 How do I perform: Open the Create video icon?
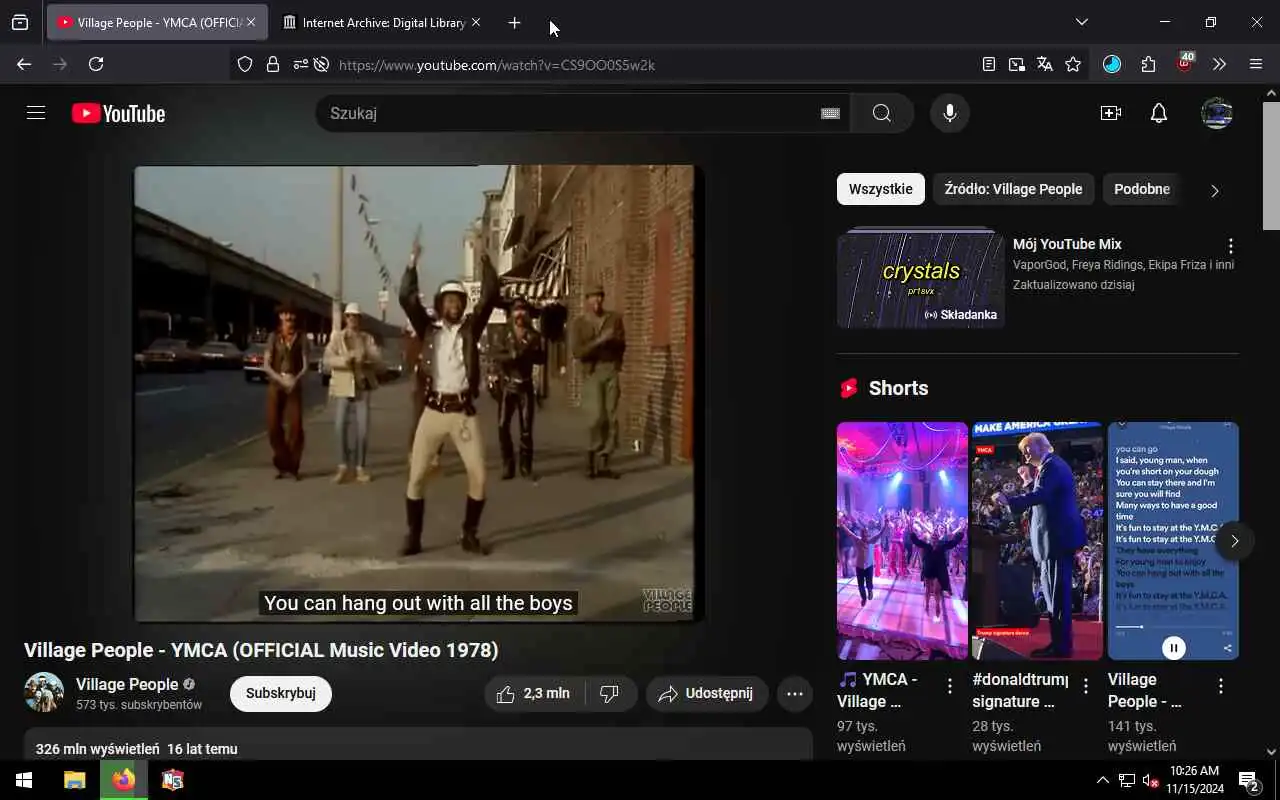pyautogui.click(x=1111, y=113)
